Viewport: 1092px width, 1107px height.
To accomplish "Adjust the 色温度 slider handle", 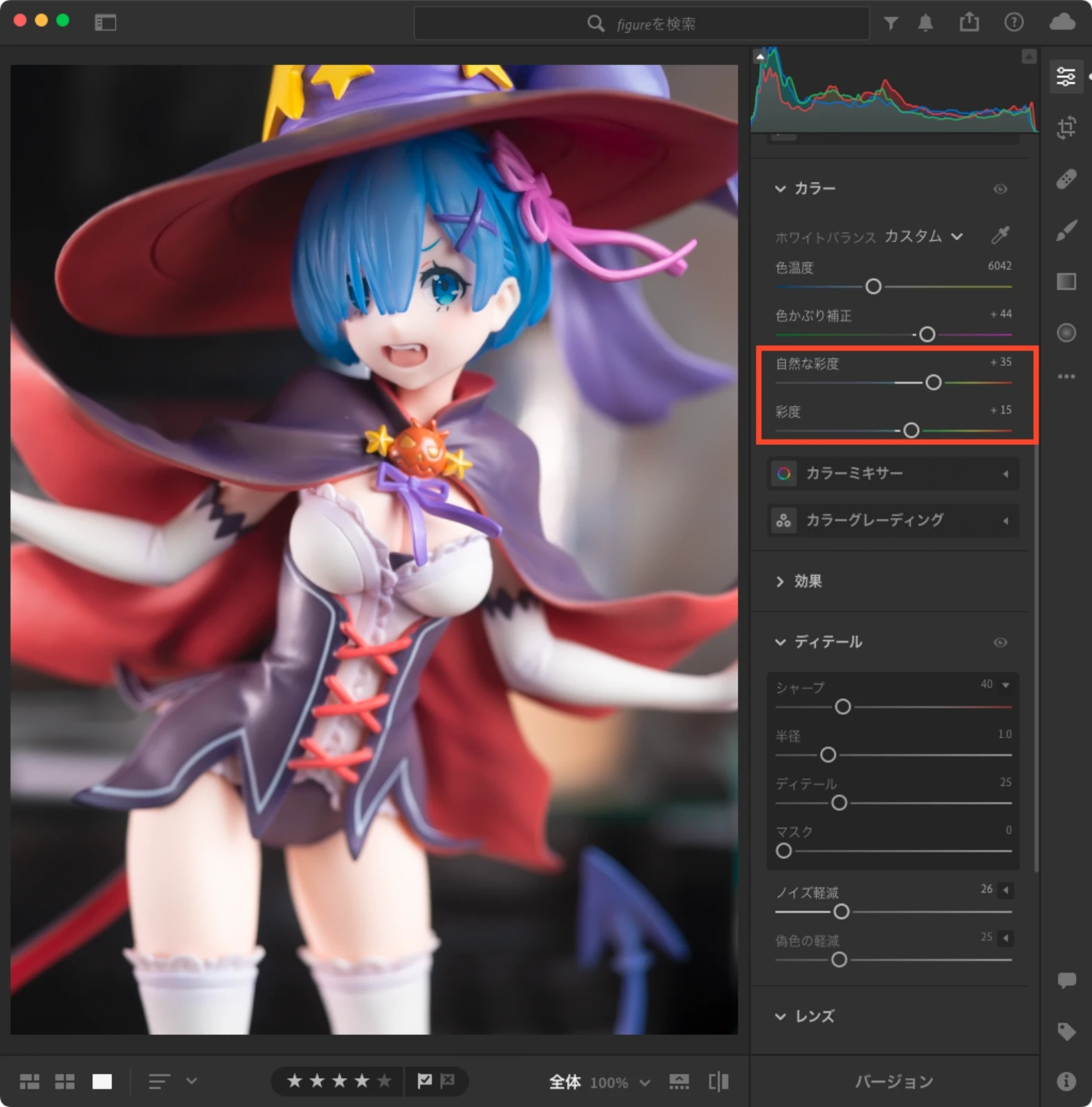I will [873, 286].
